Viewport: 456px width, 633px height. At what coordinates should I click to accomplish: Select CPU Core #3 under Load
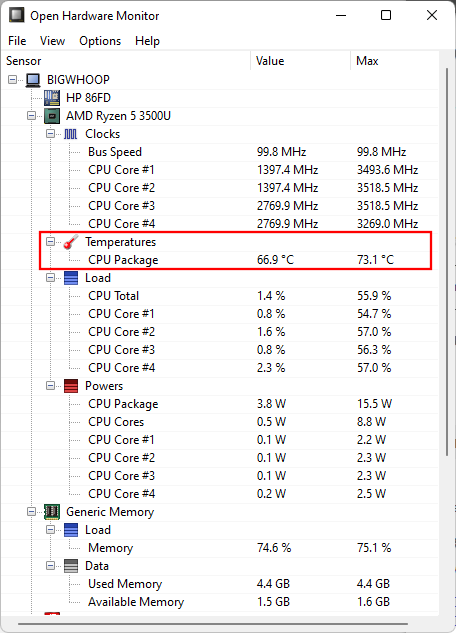pos(220,350)
